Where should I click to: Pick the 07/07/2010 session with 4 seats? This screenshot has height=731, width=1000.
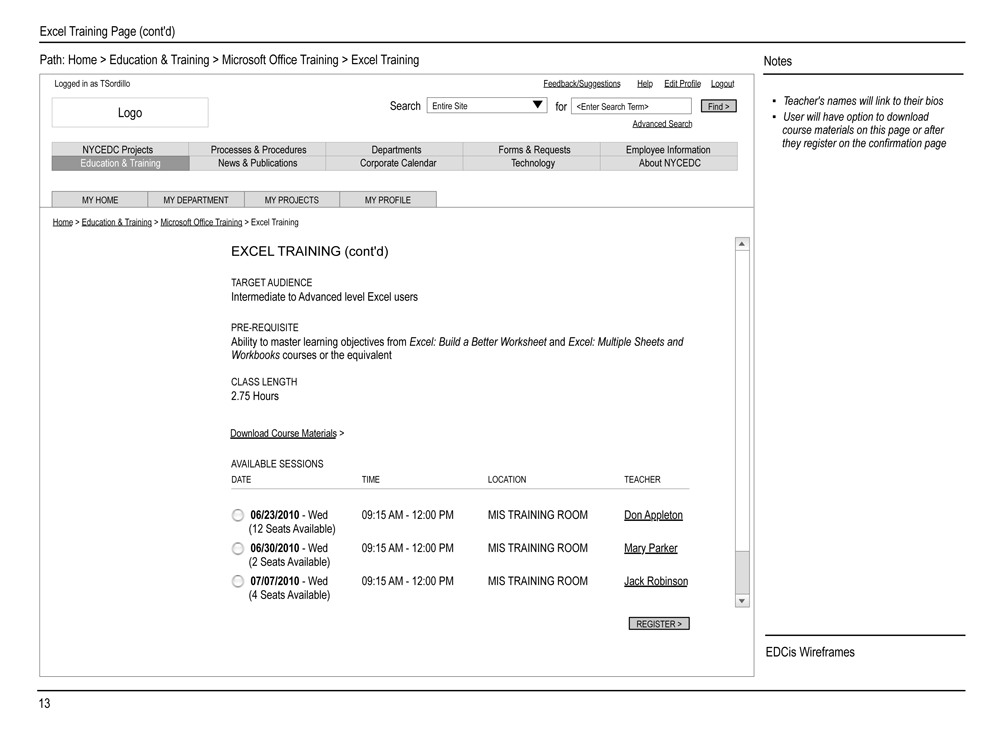[x=237, y=581]
